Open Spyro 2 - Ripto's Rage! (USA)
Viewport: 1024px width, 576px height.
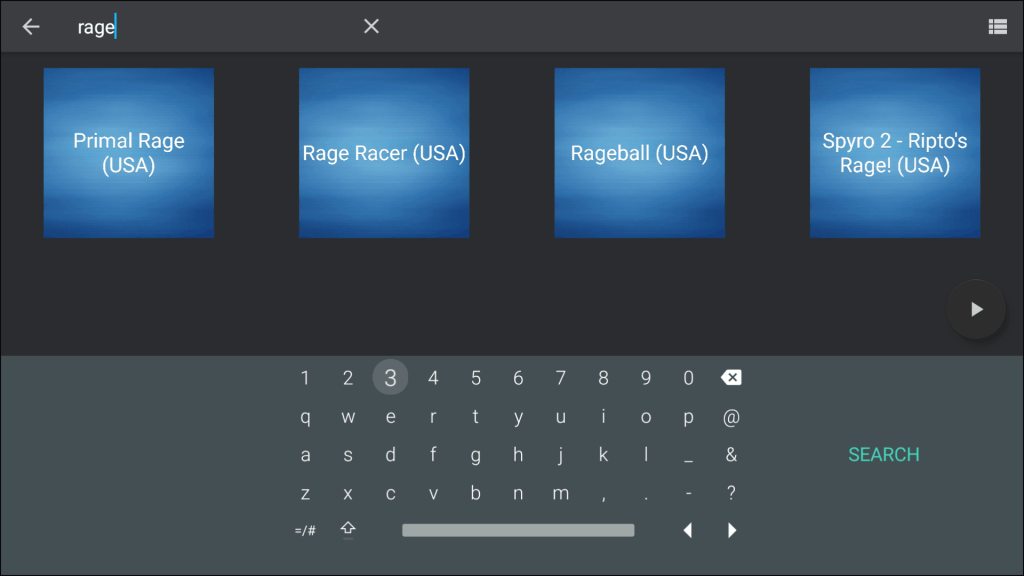click(894, 153)
